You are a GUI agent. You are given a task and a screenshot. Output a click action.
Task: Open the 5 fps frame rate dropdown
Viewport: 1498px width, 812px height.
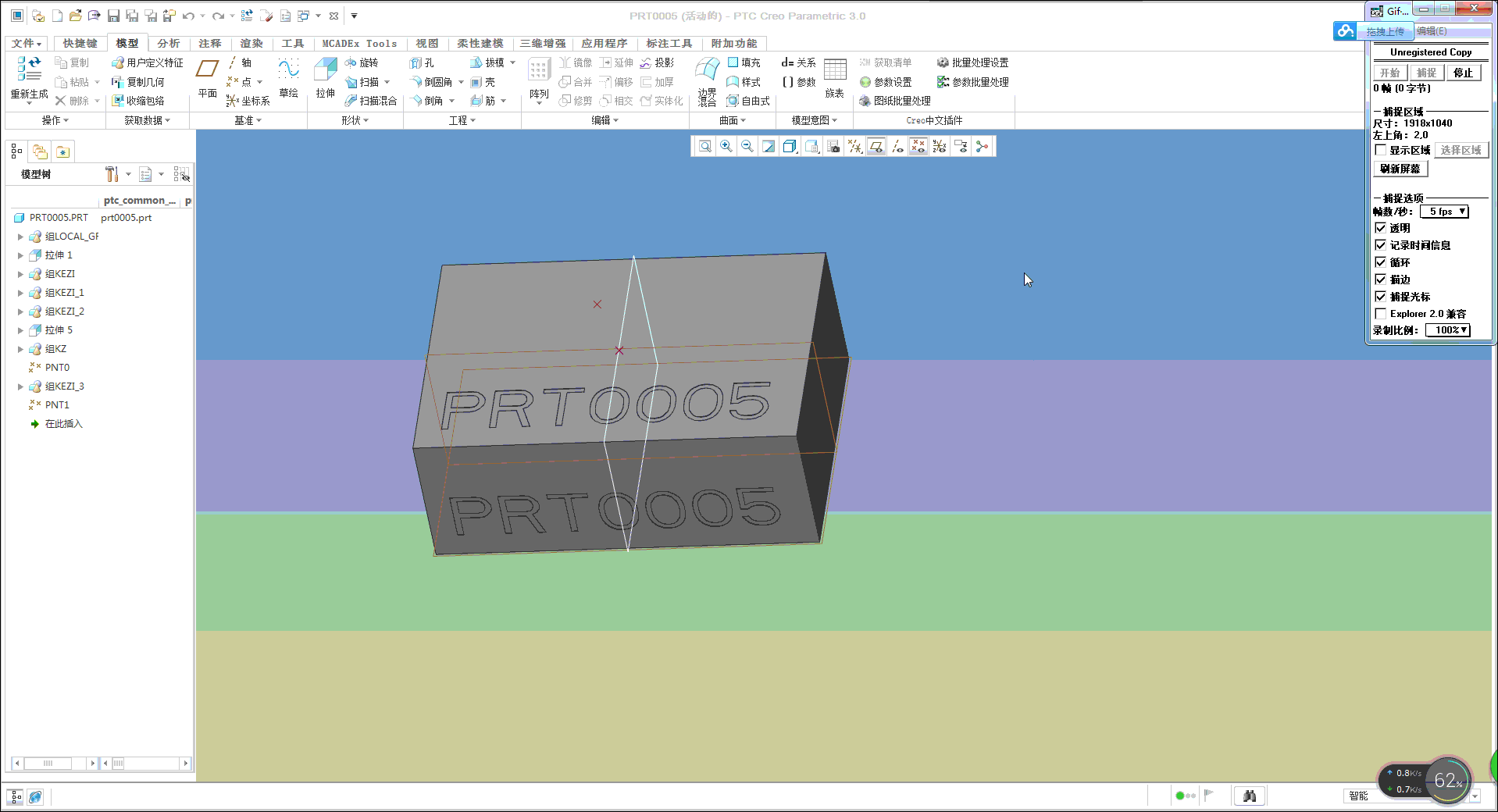(x=1445, y=212)
